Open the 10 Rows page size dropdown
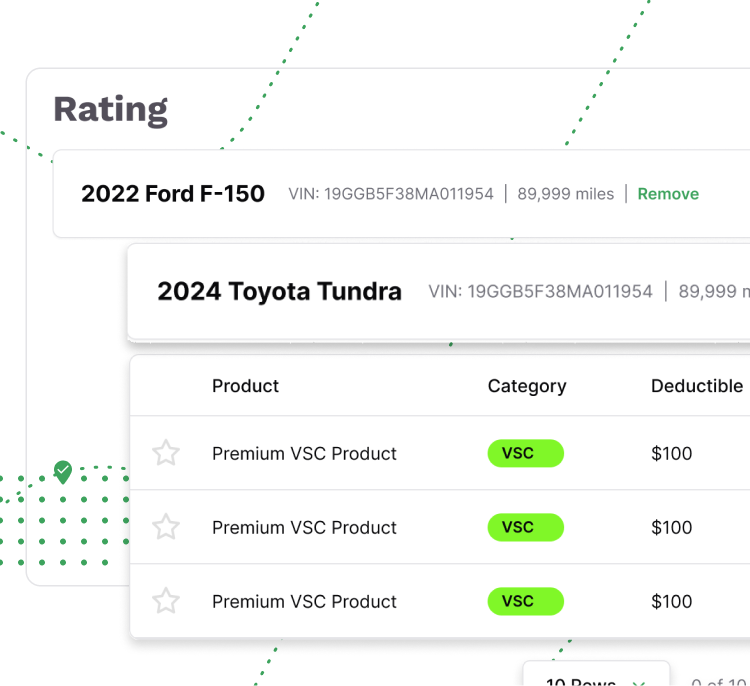Viewport: 750px width, 686px height. [x=585, y=680]
